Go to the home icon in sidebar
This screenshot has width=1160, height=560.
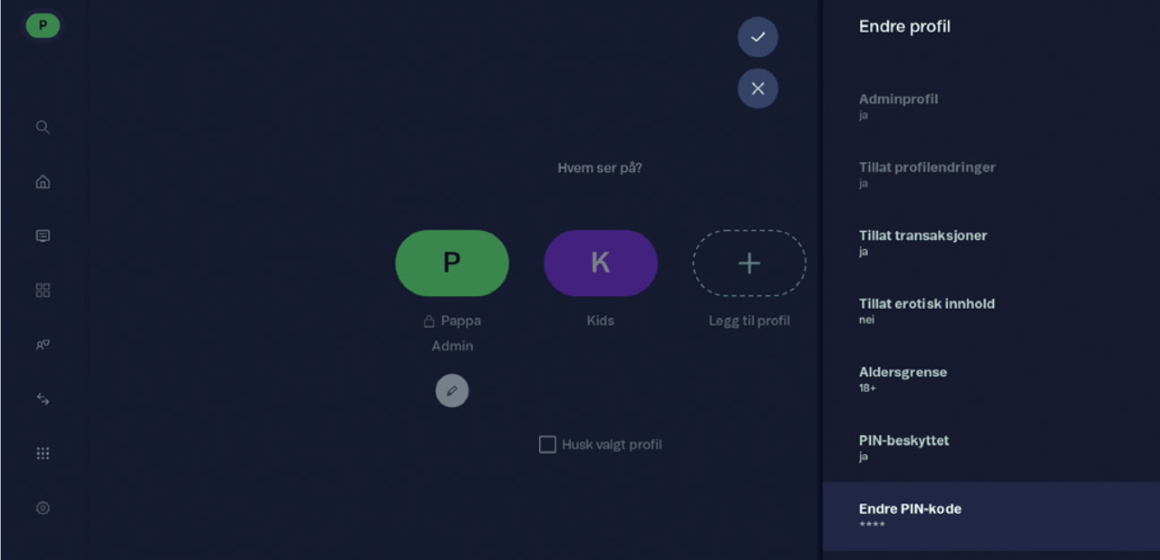click(43, 181)
